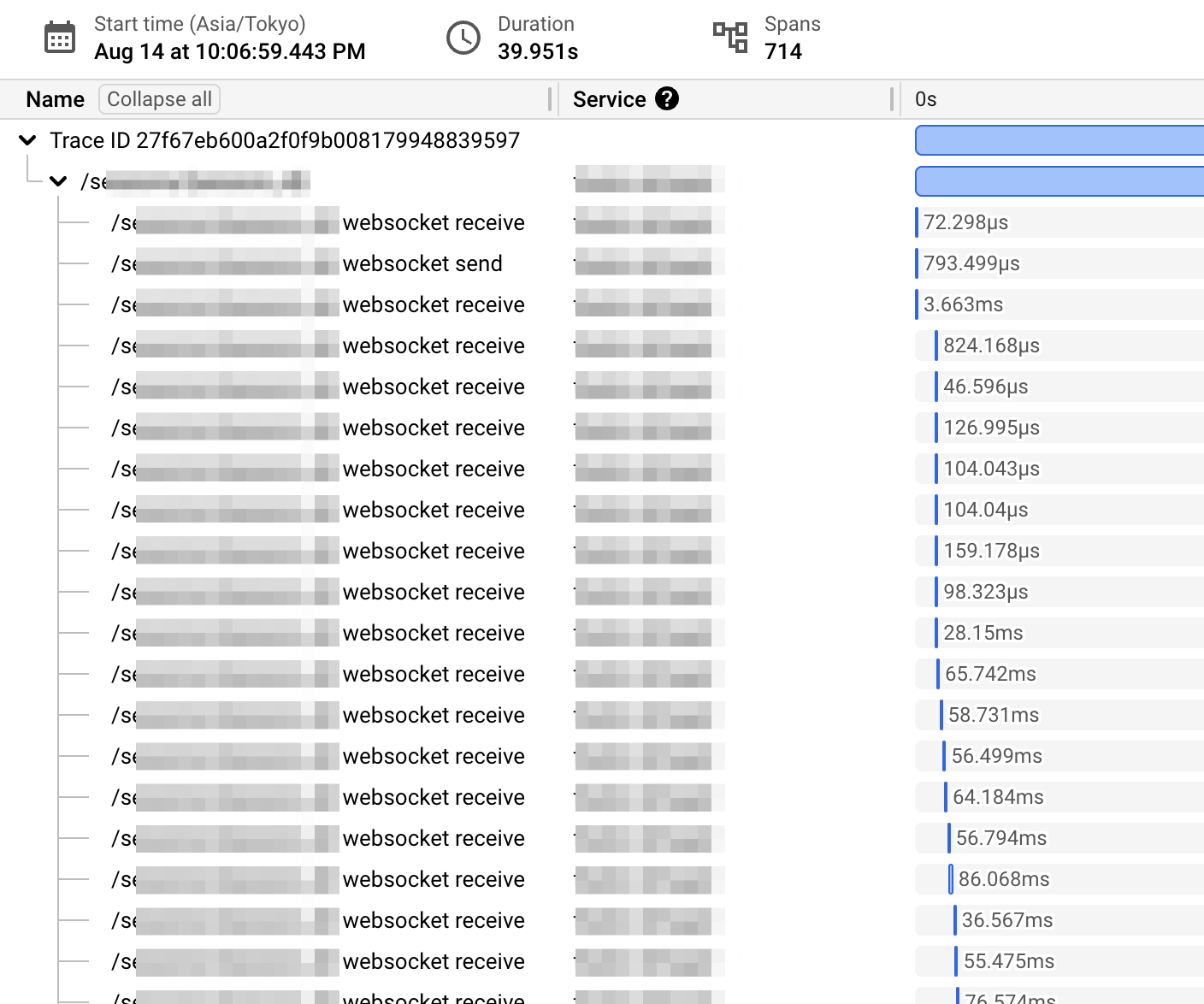Open the Service column help tooltip icon
The height and width of the screenshot is (1004, 1204).
(x=668, y=99)
